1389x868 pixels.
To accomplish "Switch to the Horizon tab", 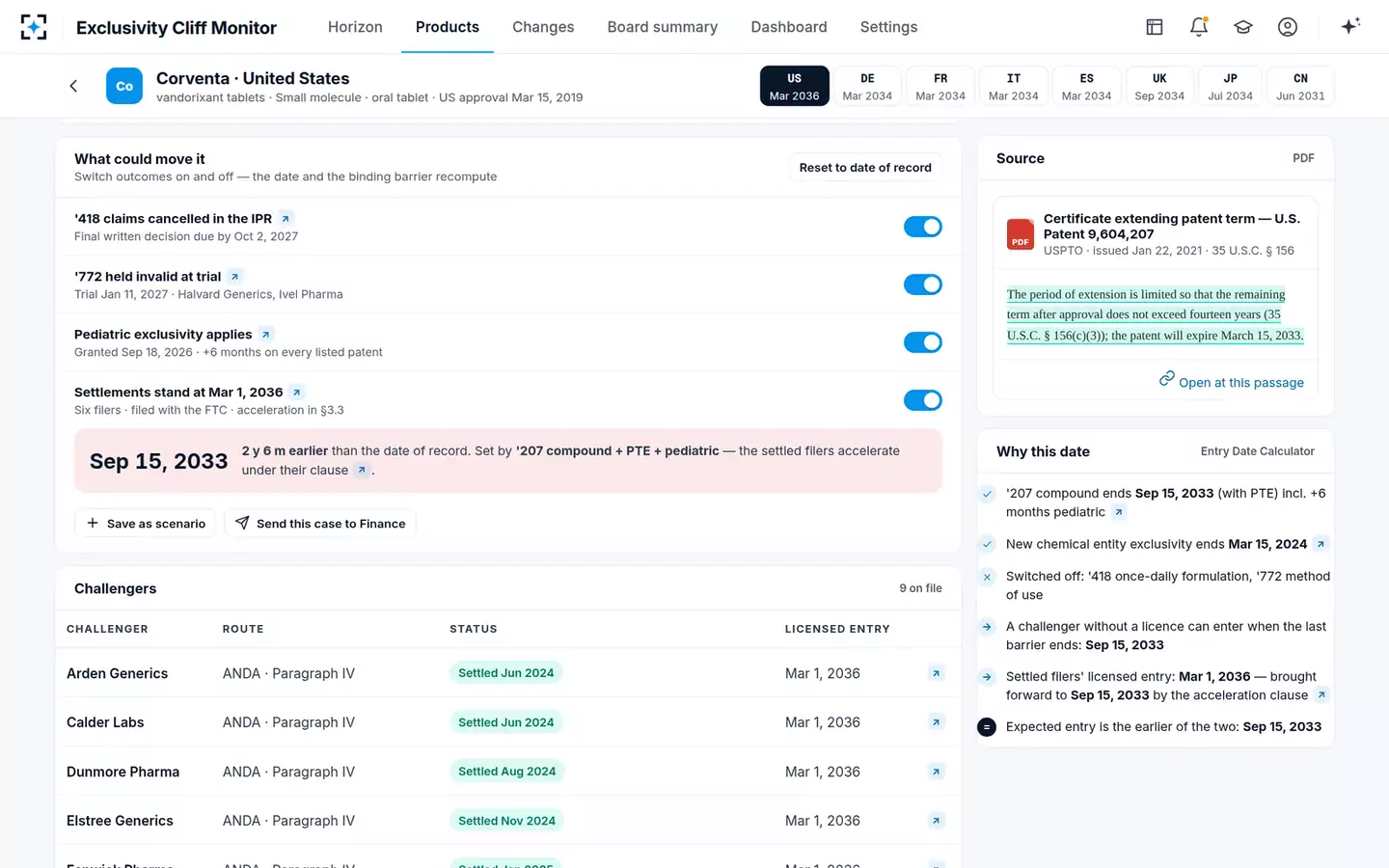I will 355,27.
